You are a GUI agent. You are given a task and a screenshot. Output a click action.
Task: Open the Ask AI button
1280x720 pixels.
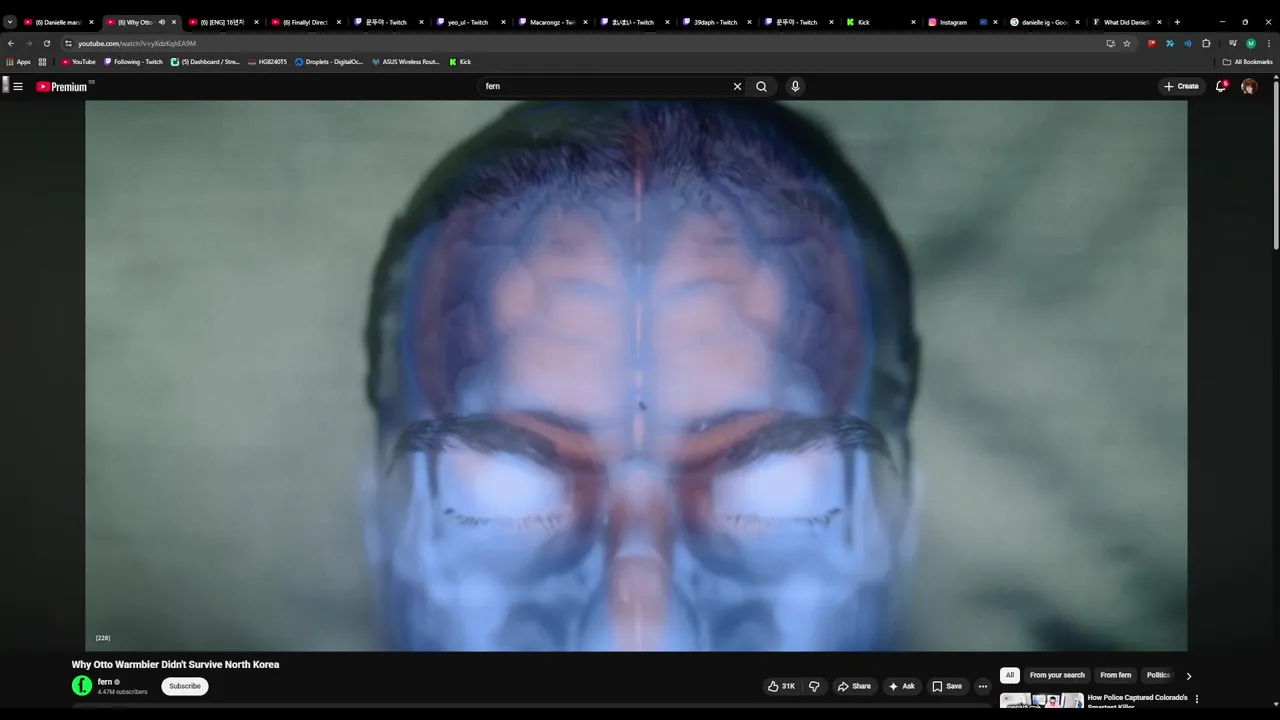(x=901, y=686)
